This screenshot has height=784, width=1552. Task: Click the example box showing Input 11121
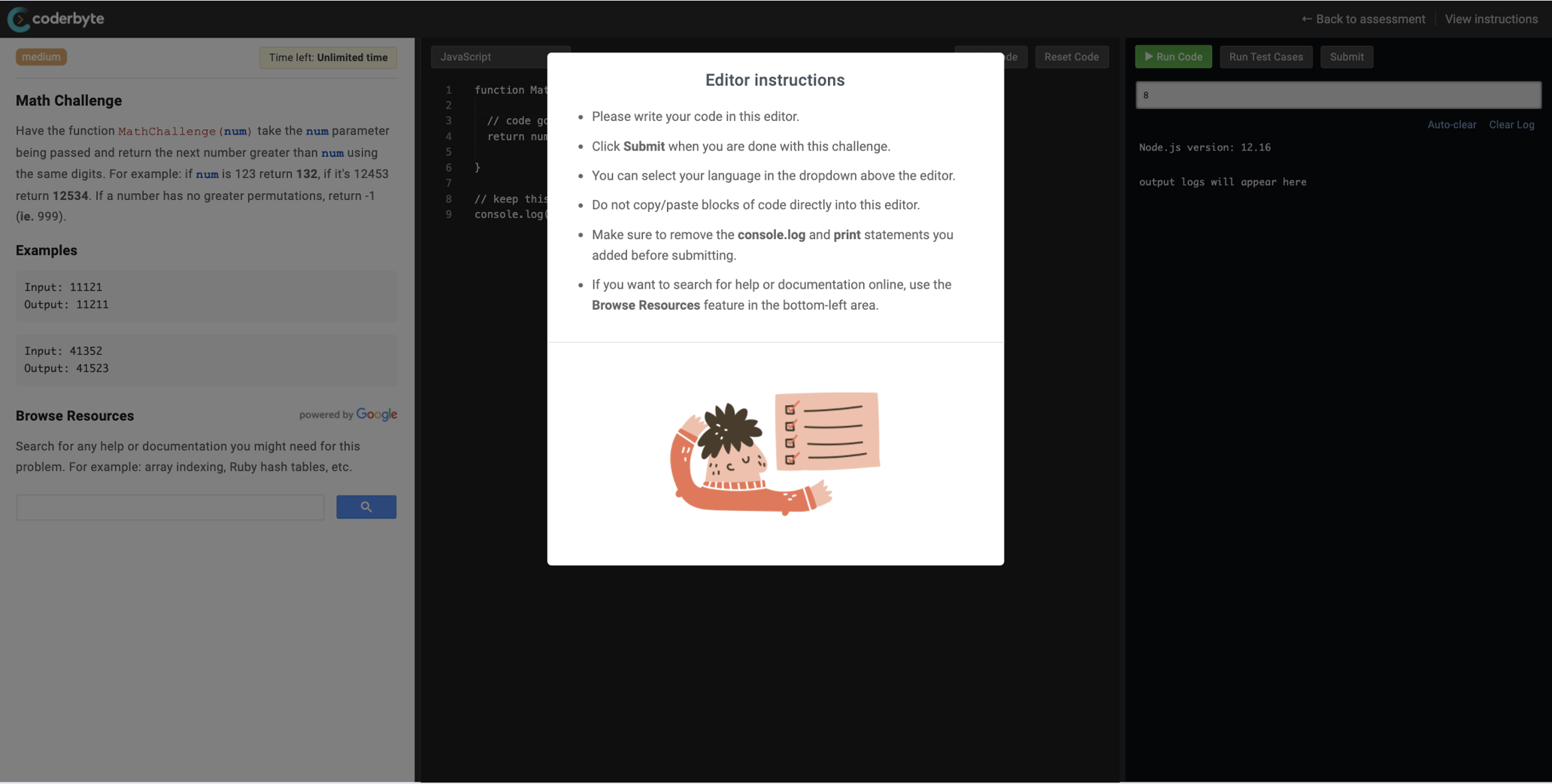click(206, 295)
